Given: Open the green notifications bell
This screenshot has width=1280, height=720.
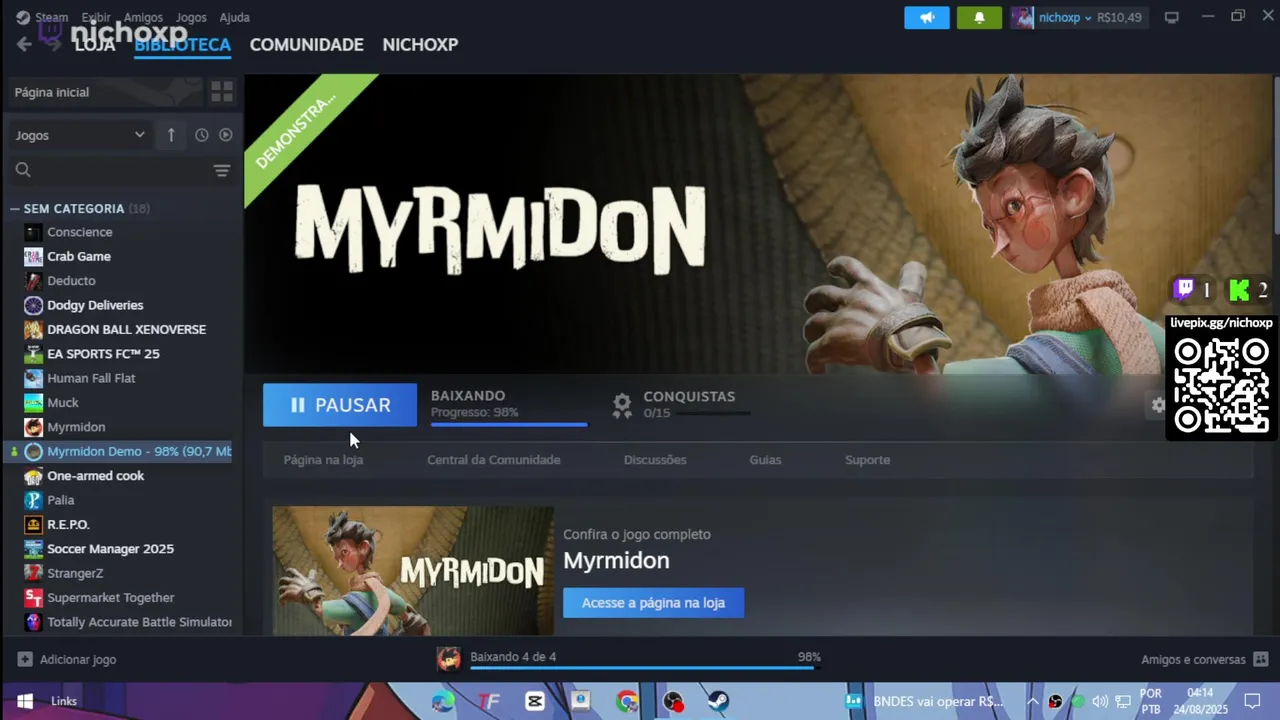Looking at the screenshot, I should [979, 17].
